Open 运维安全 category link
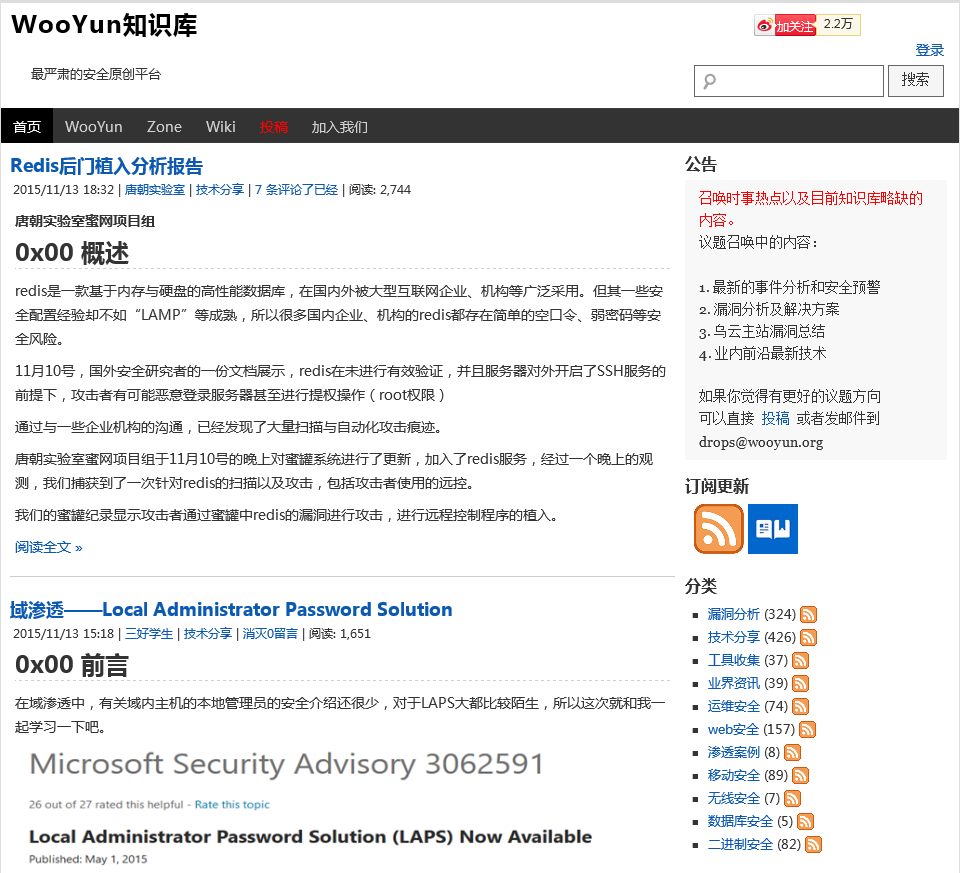 733,706
